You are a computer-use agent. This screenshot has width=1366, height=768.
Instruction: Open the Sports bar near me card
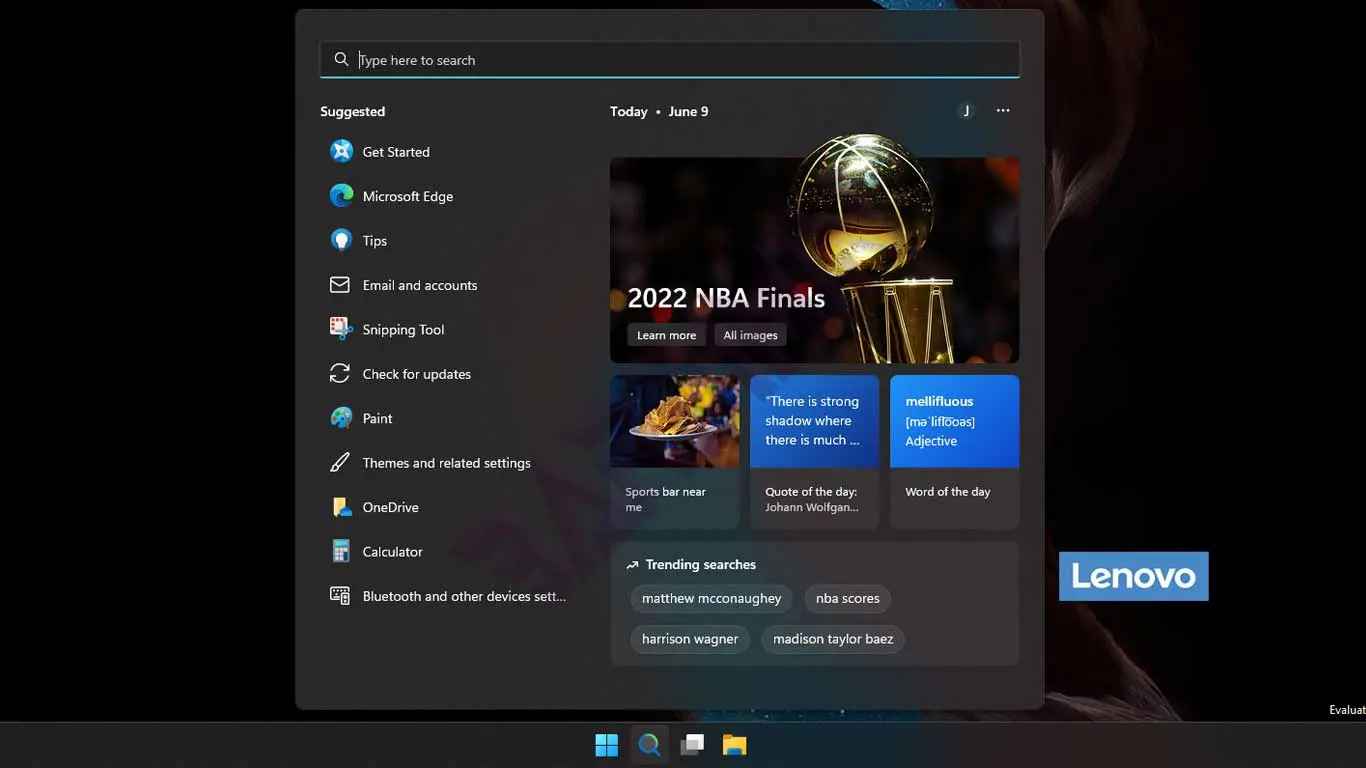pyautogui.click(x=675, y=451)
